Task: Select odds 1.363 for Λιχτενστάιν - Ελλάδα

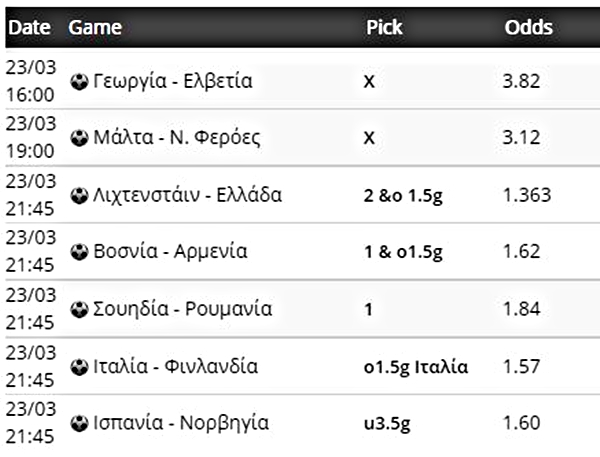Action: (x=527, y=195)
